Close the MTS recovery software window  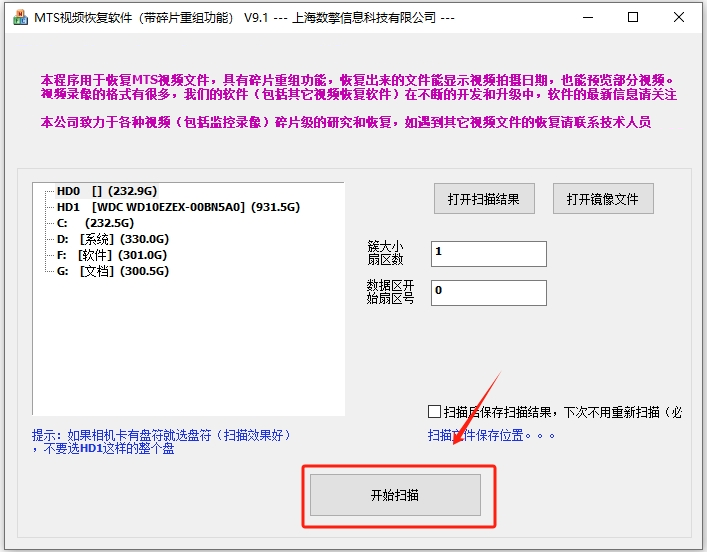coord(679,18)
